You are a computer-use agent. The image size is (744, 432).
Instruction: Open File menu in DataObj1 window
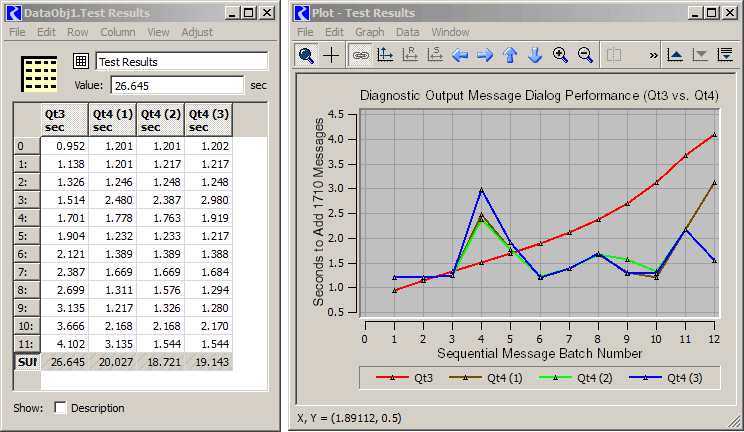click(x=17, y=32)
